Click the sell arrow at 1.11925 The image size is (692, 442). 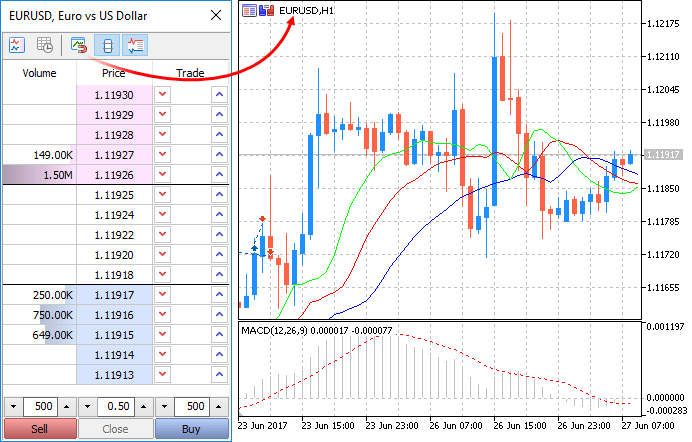point(162,194)
